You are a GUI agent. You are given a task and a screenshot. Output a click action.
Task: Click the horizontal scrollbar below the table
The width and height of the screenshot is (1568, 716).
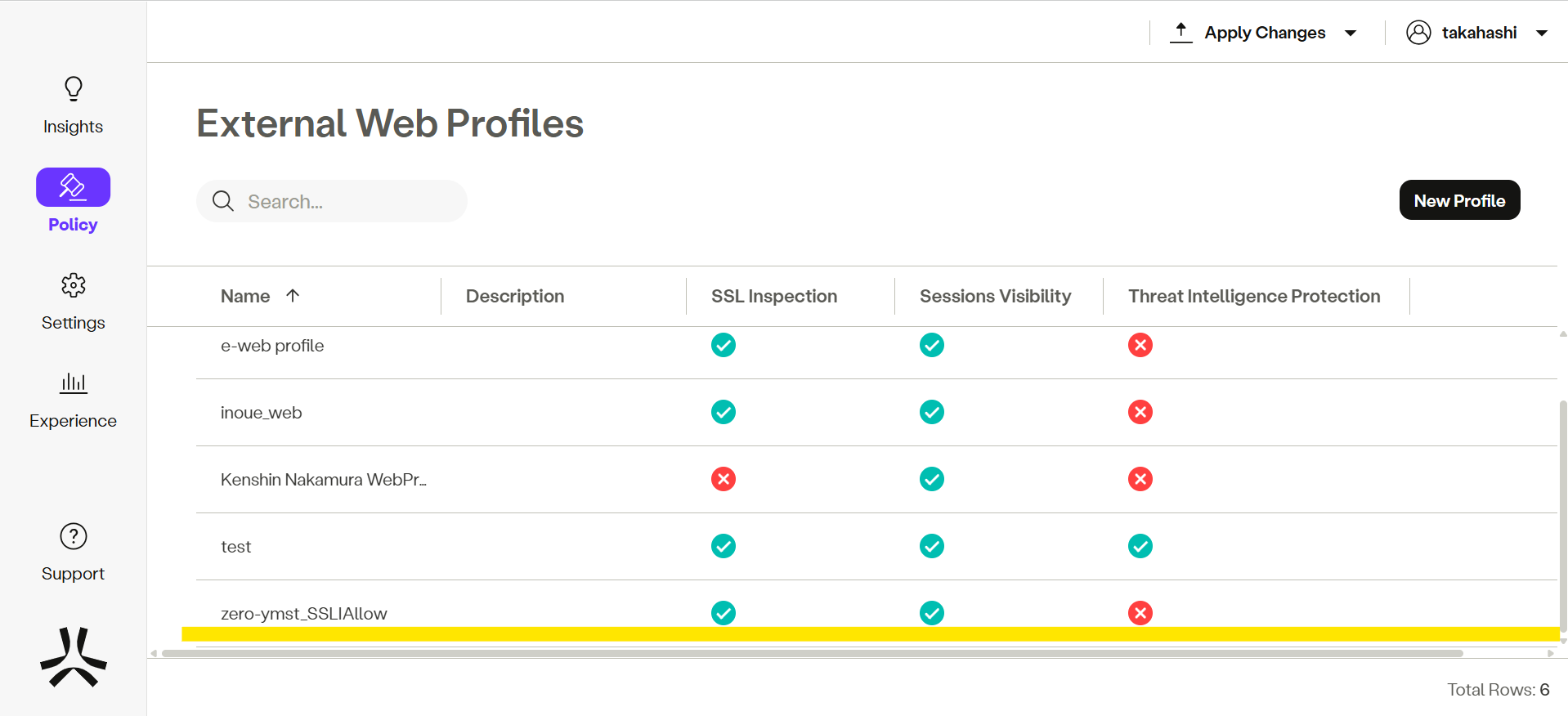pos(812,653)
